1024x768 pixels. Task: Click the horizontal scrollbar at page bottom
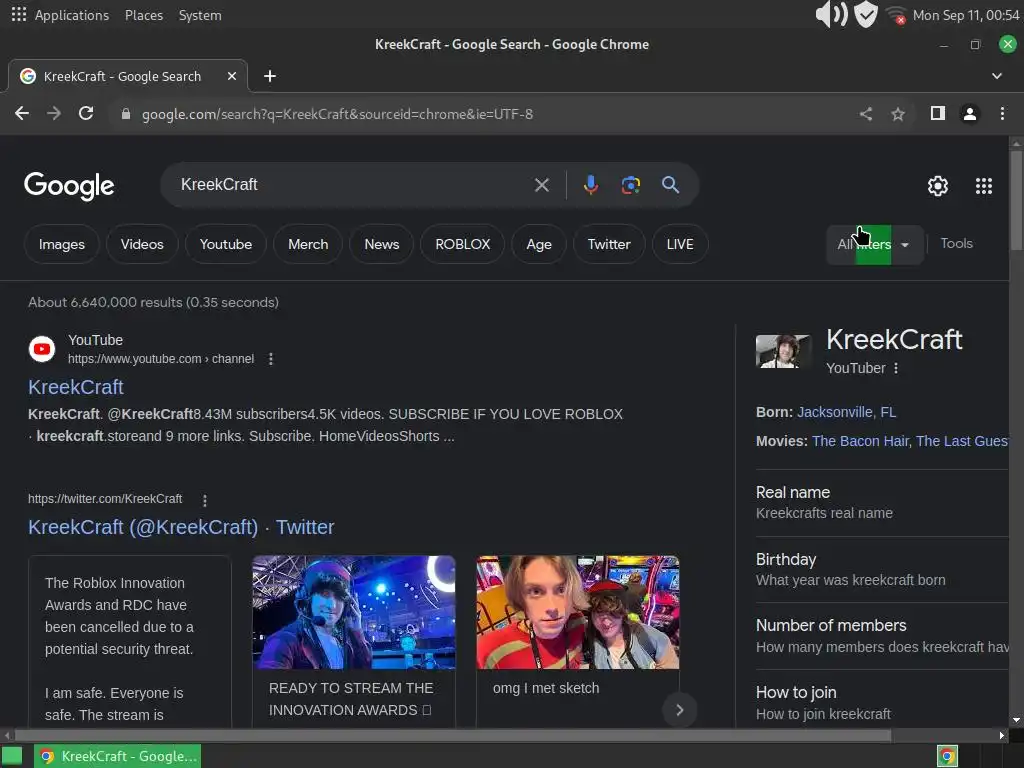click(x=453, y=735)
